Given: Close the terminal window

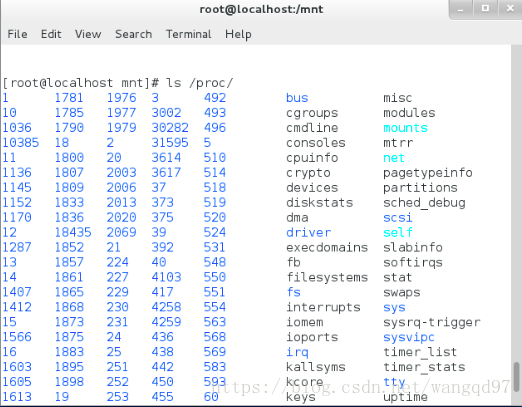Looking at the screenshot, I should (510, 9).
